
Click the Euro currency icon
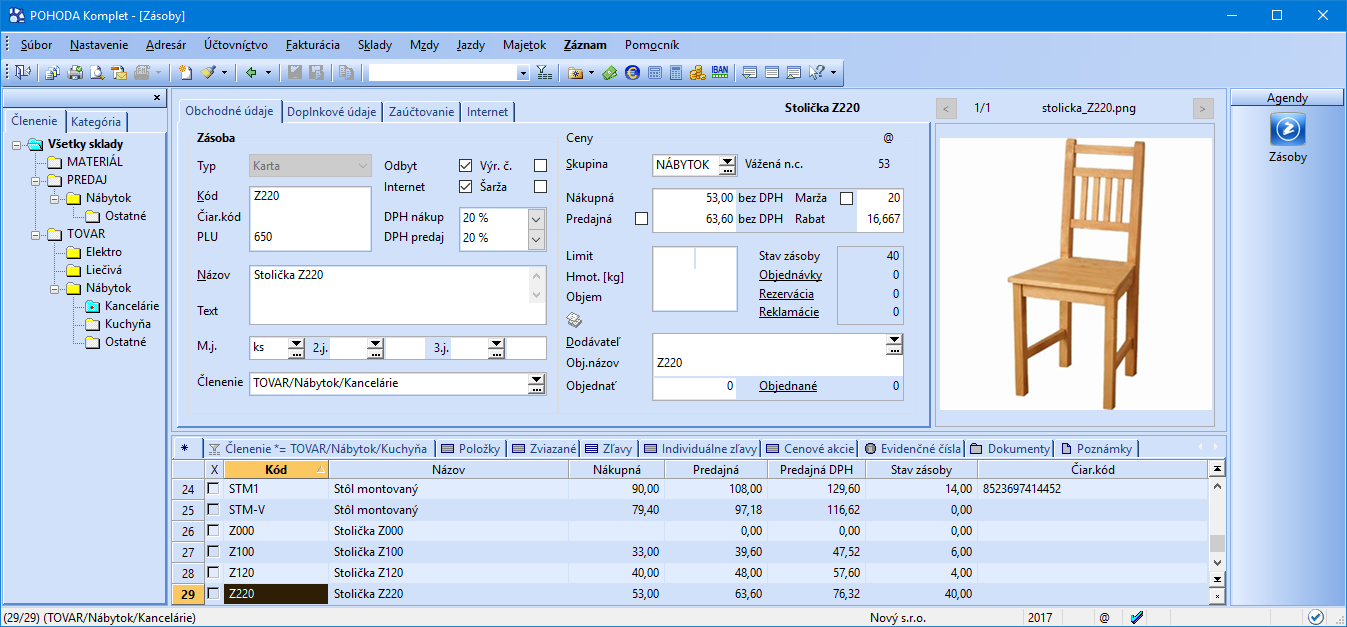pos(632,72)
